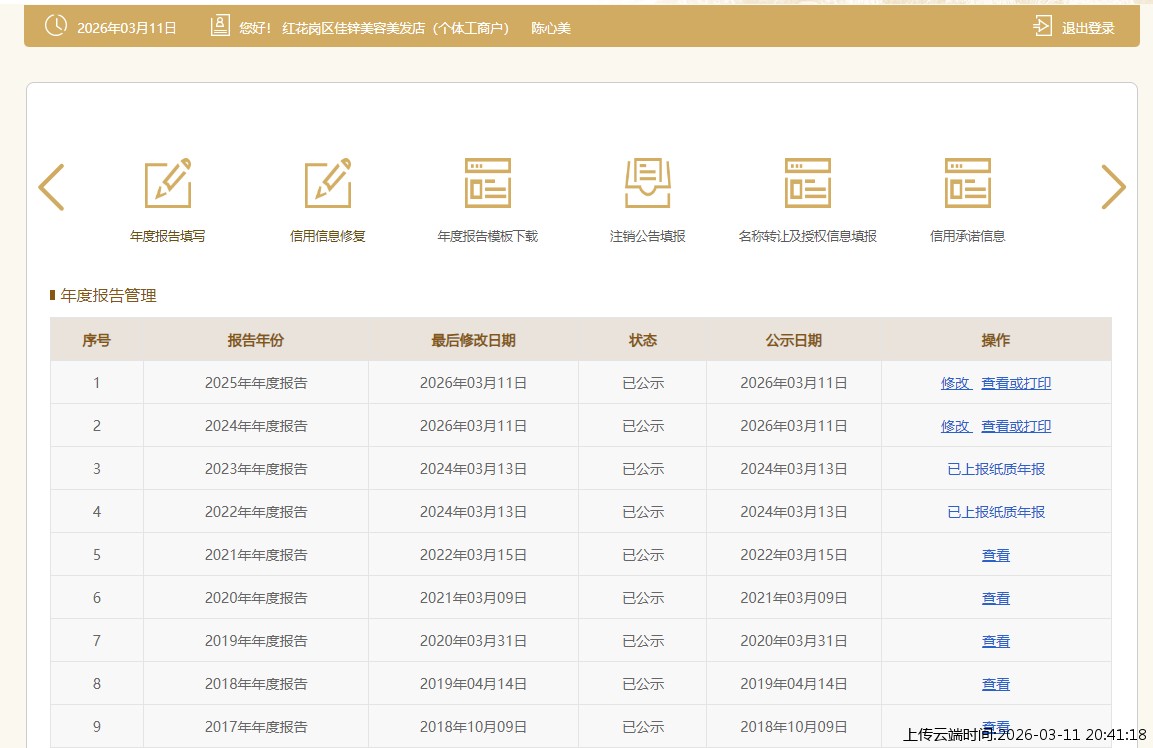This screenshot has height=748, width=1153.
Task: Click the 年度报告模板下载 icon
Action: (488, 184)
